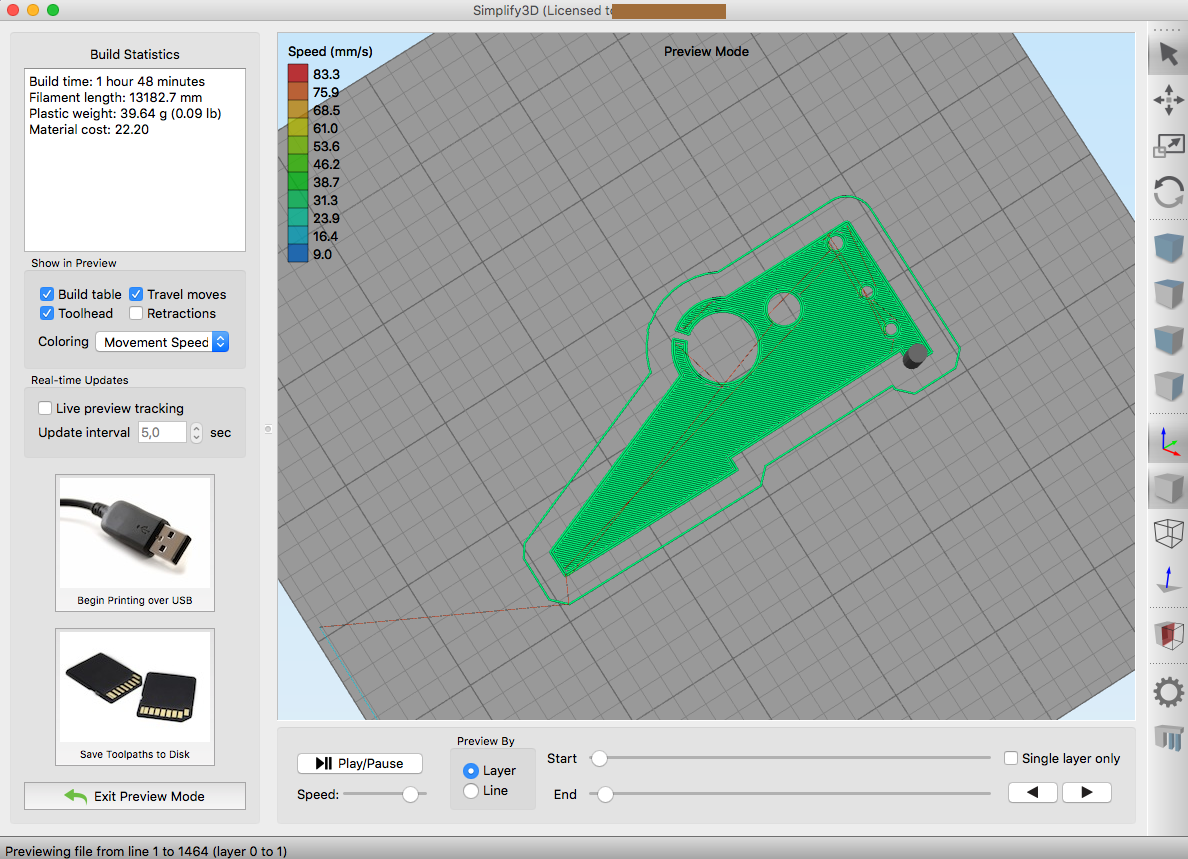Select the rotate model tool
This screenshot has height=859, width=1188.
click(x=1167, y=191)
